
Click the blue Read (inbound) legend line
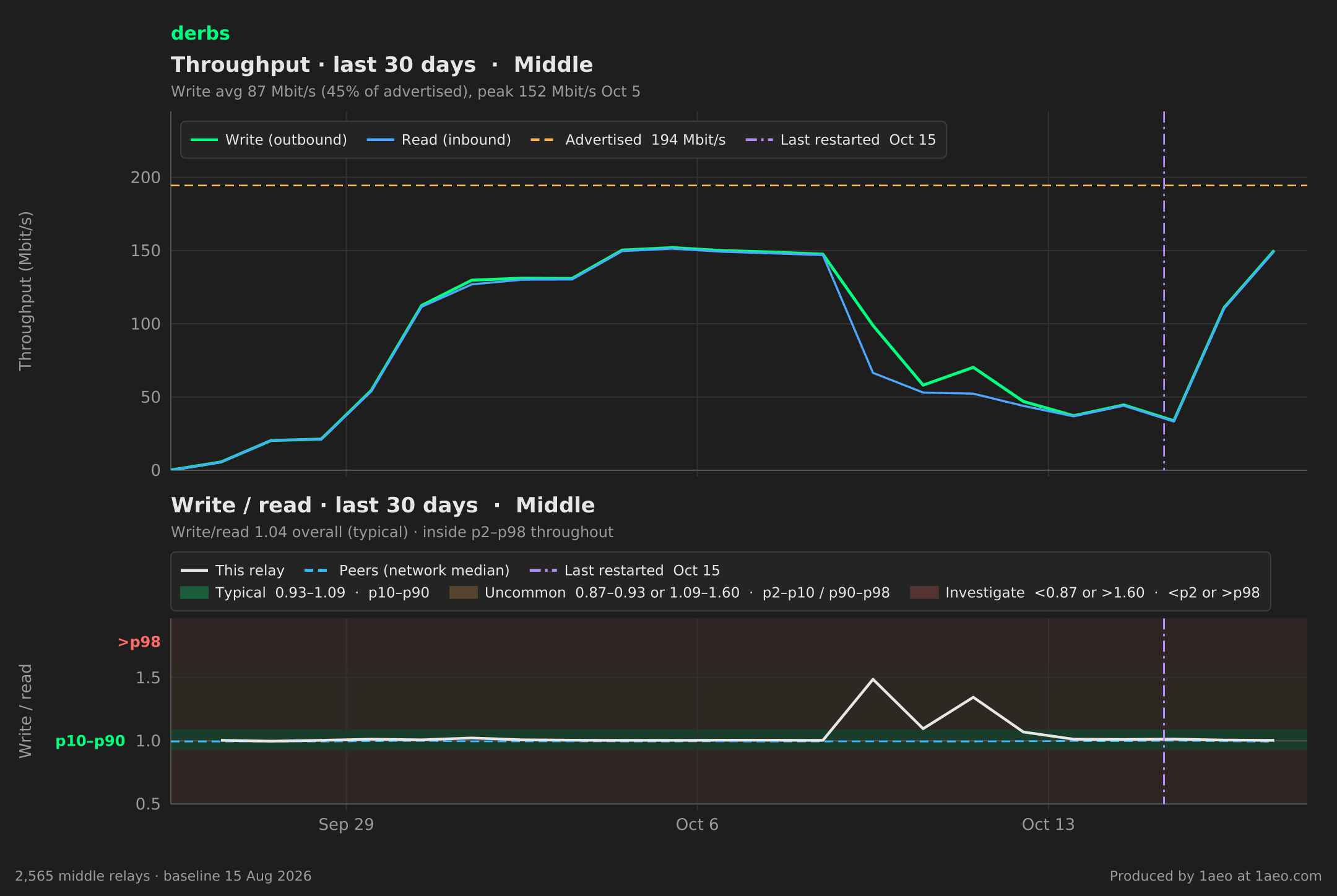click(x=380, y=140)
